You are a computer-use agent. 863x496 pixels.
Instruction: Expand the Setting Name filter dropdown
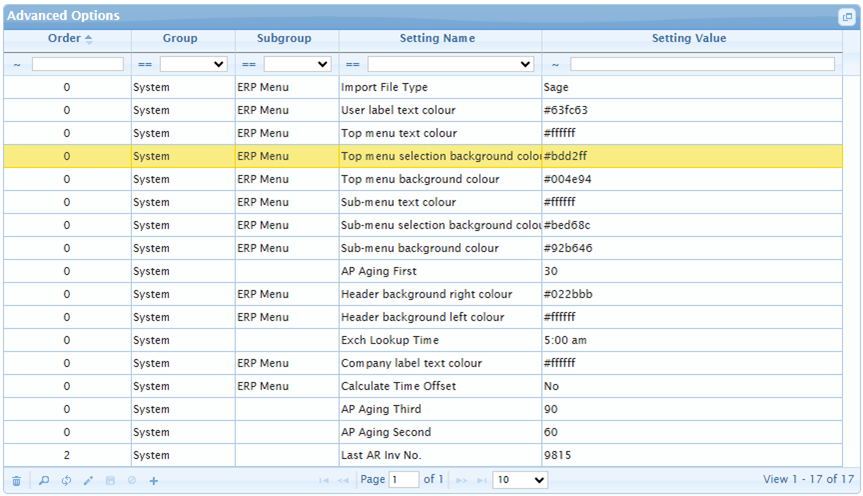tap(450, 64)
